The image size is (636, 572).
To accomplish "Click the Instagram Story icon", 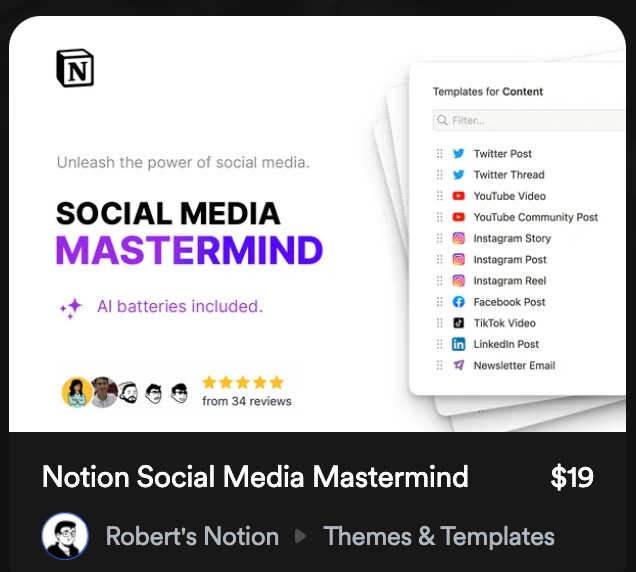I will pyautogui.click(x=458, y=239).
